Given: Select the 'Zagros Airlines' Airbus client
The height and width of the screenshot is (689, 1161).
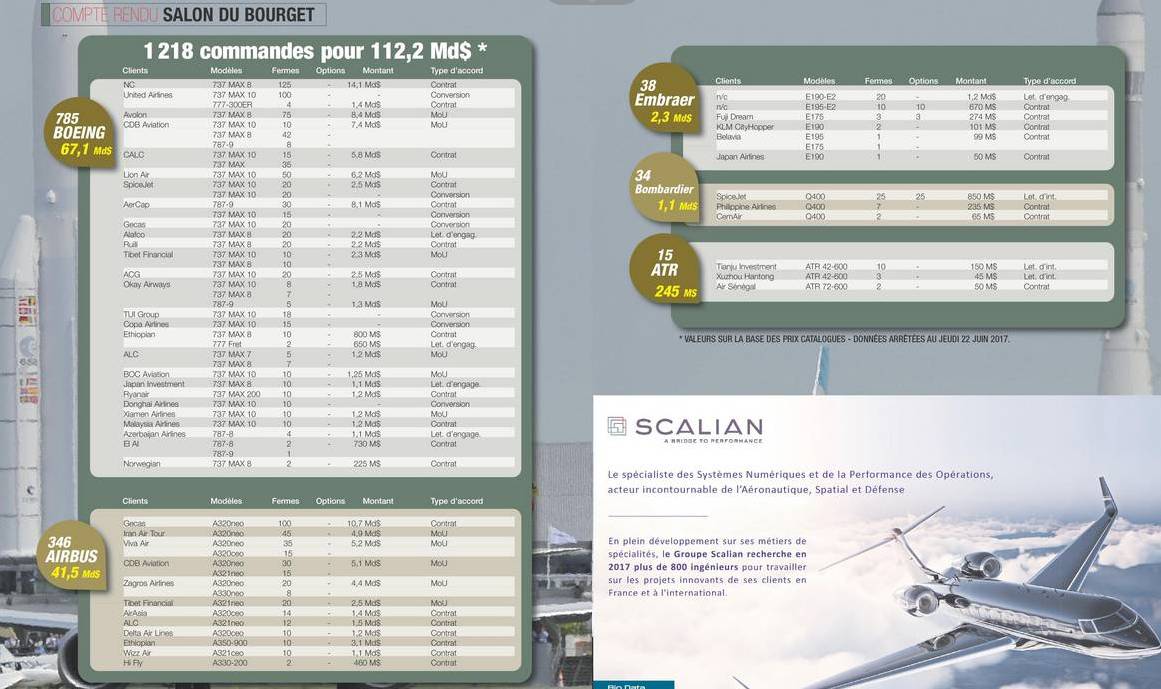Looking at the screenshot, I should 148,583.
